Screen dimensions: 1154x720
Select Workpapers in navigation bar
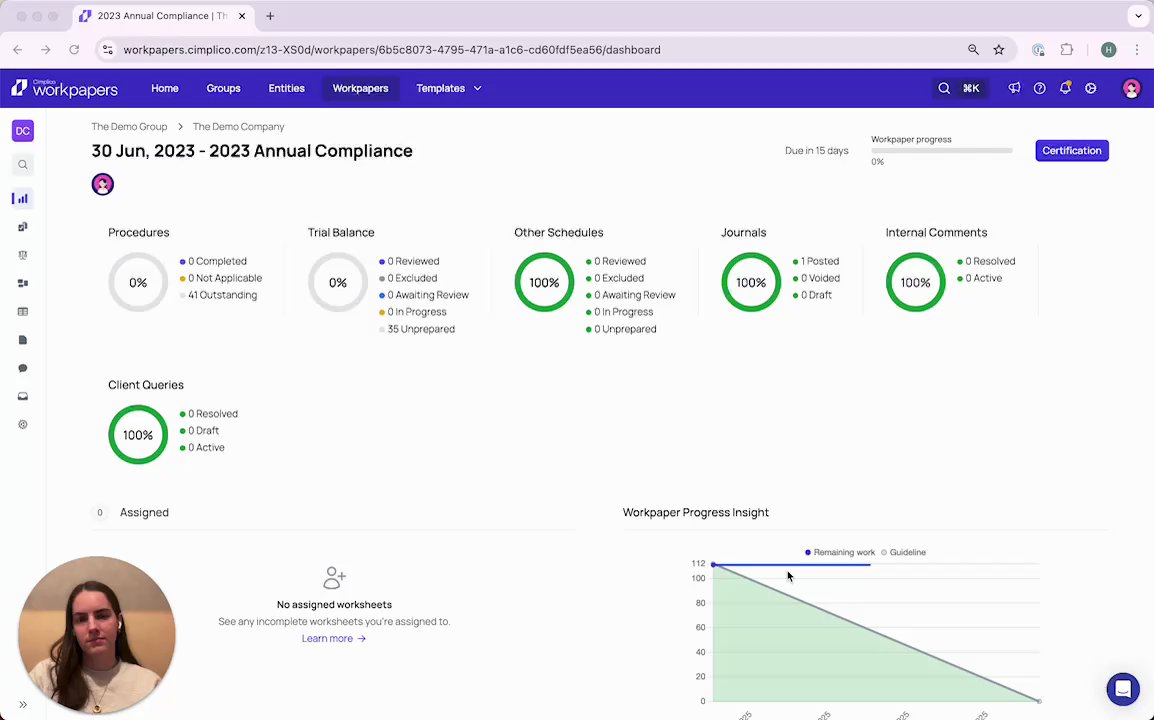click(361, 88)
